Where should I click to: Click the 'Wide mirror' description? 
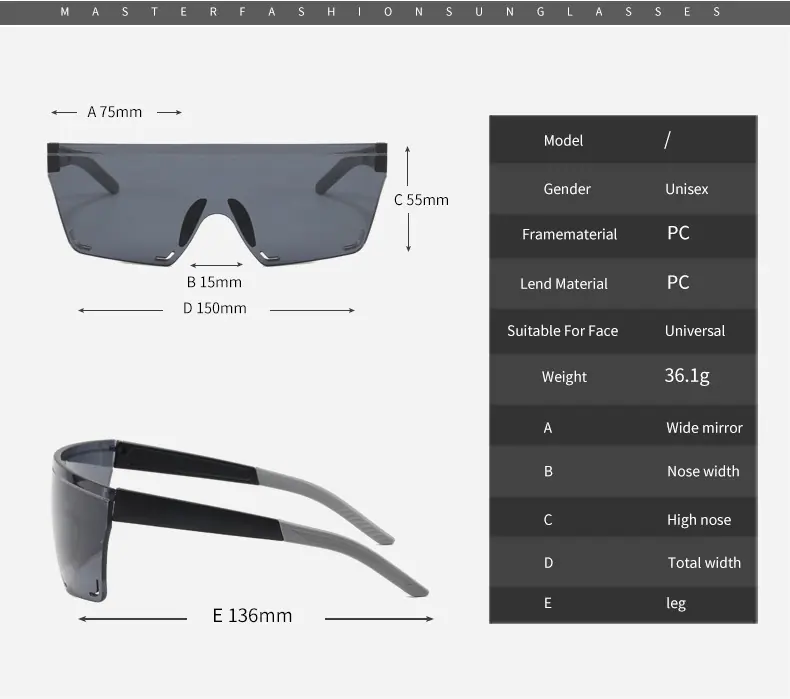(704, 428)
